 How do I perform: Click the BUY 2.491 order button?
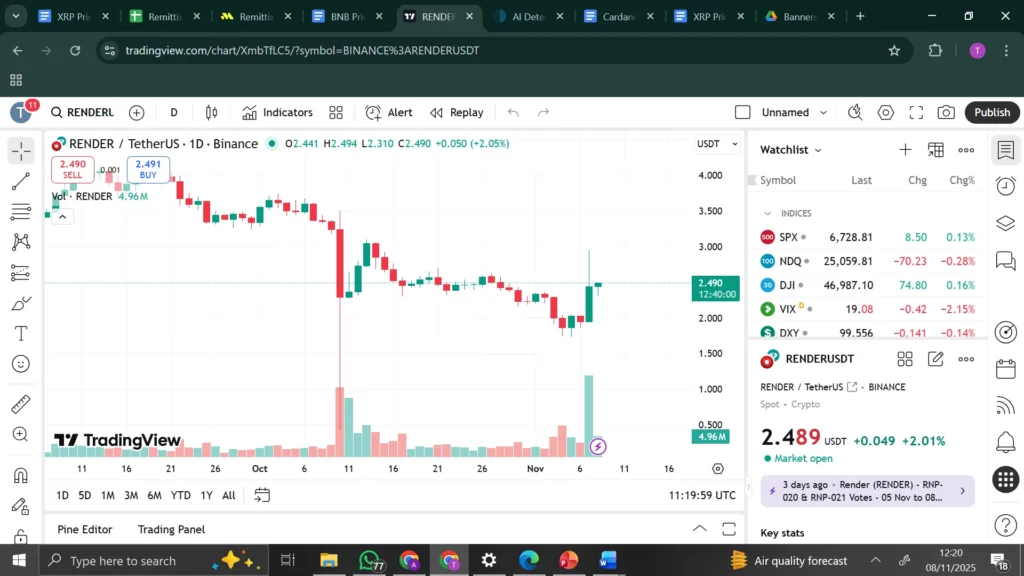click(x=148, y=169)
